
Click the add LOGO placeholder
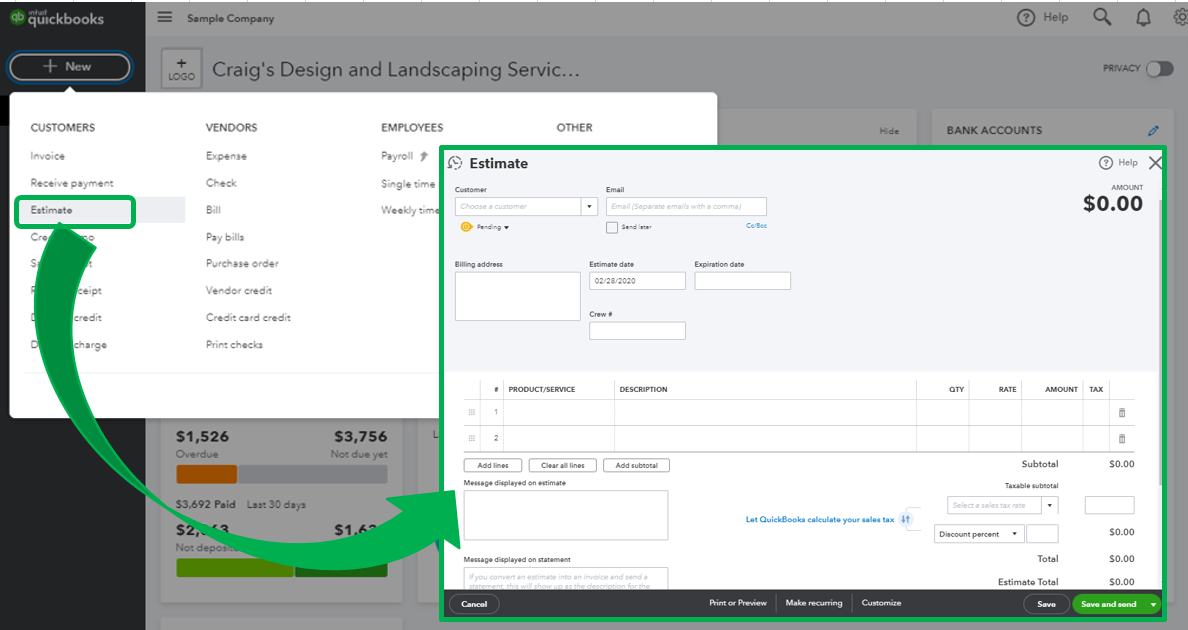coord(182,69)
